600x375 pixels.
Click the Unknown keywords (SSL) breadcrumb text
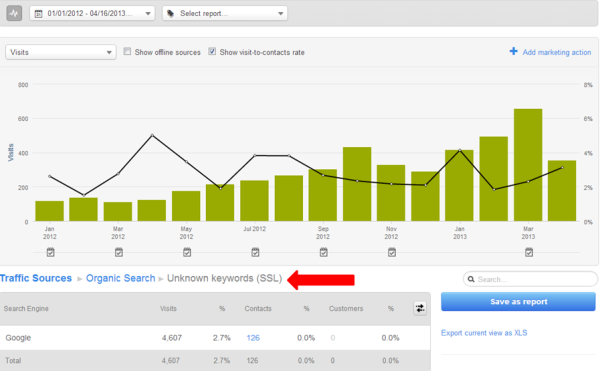[x=225, y=278]
